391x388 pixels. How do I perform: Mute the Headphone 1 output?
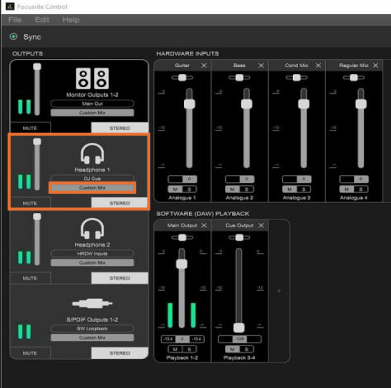click(x=30, y=203)
